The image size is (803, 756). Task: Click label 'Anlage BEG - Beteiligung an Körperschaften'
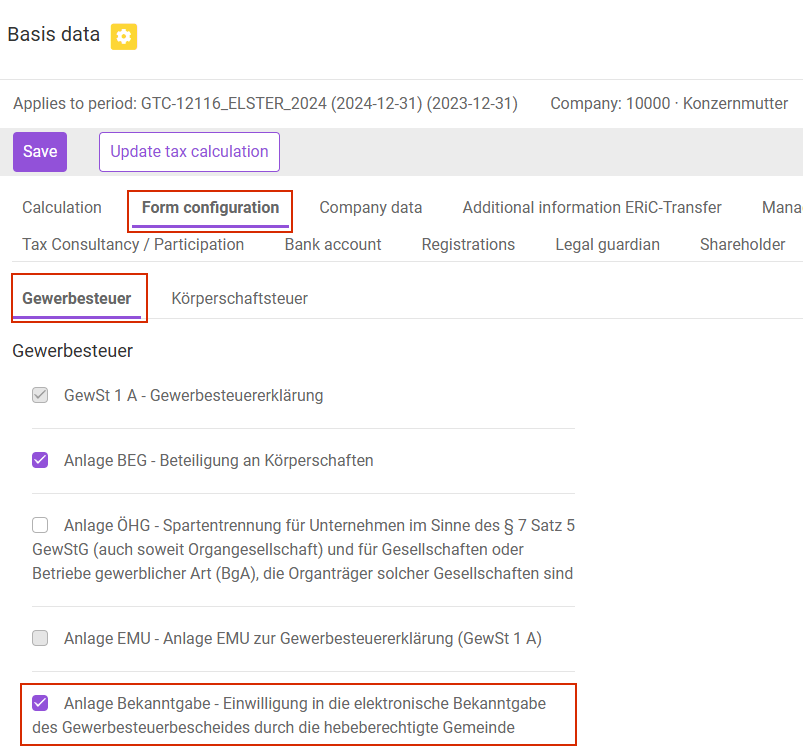point(219,460)
